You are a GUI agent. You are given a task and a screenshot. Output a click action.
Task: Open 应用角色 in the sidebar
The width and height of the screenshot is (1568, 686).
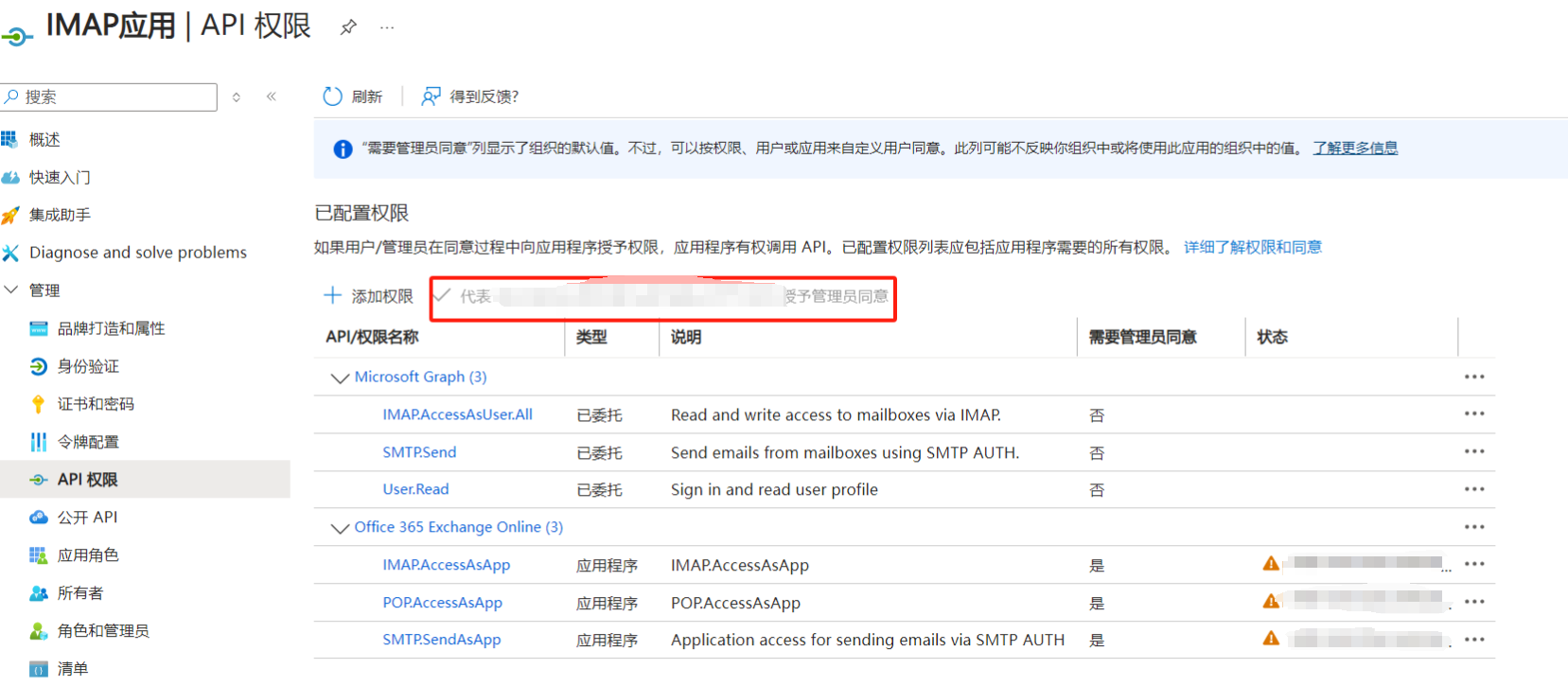[88, 555]
